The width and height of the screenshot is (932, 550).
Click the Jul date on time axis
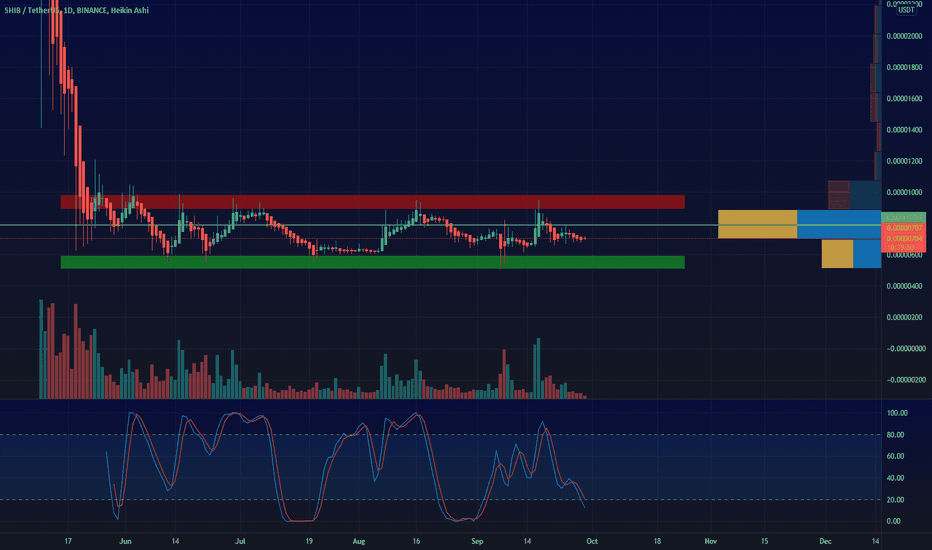coord(240,541)
